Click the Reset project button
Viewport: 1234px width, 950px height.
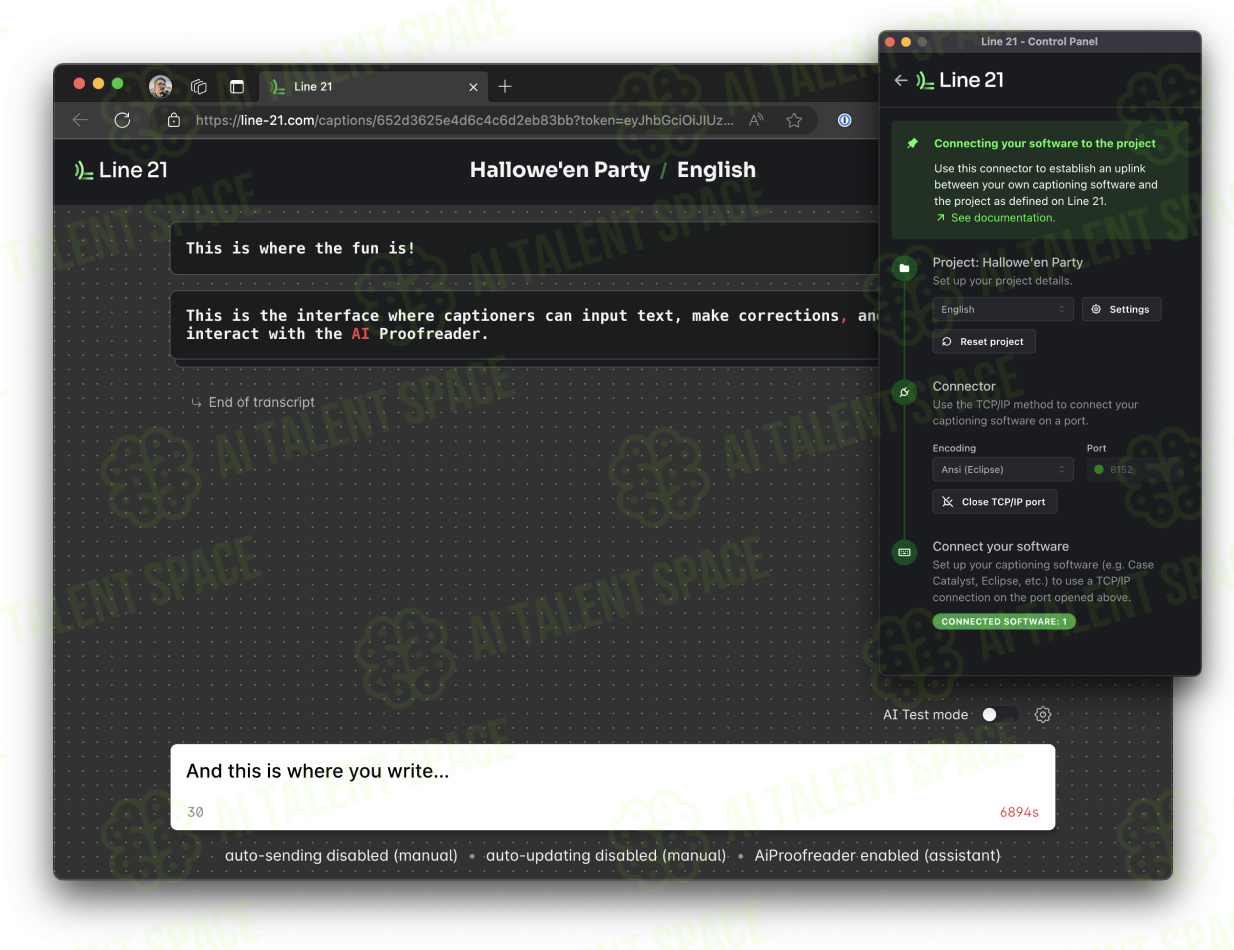click(984, 342)
